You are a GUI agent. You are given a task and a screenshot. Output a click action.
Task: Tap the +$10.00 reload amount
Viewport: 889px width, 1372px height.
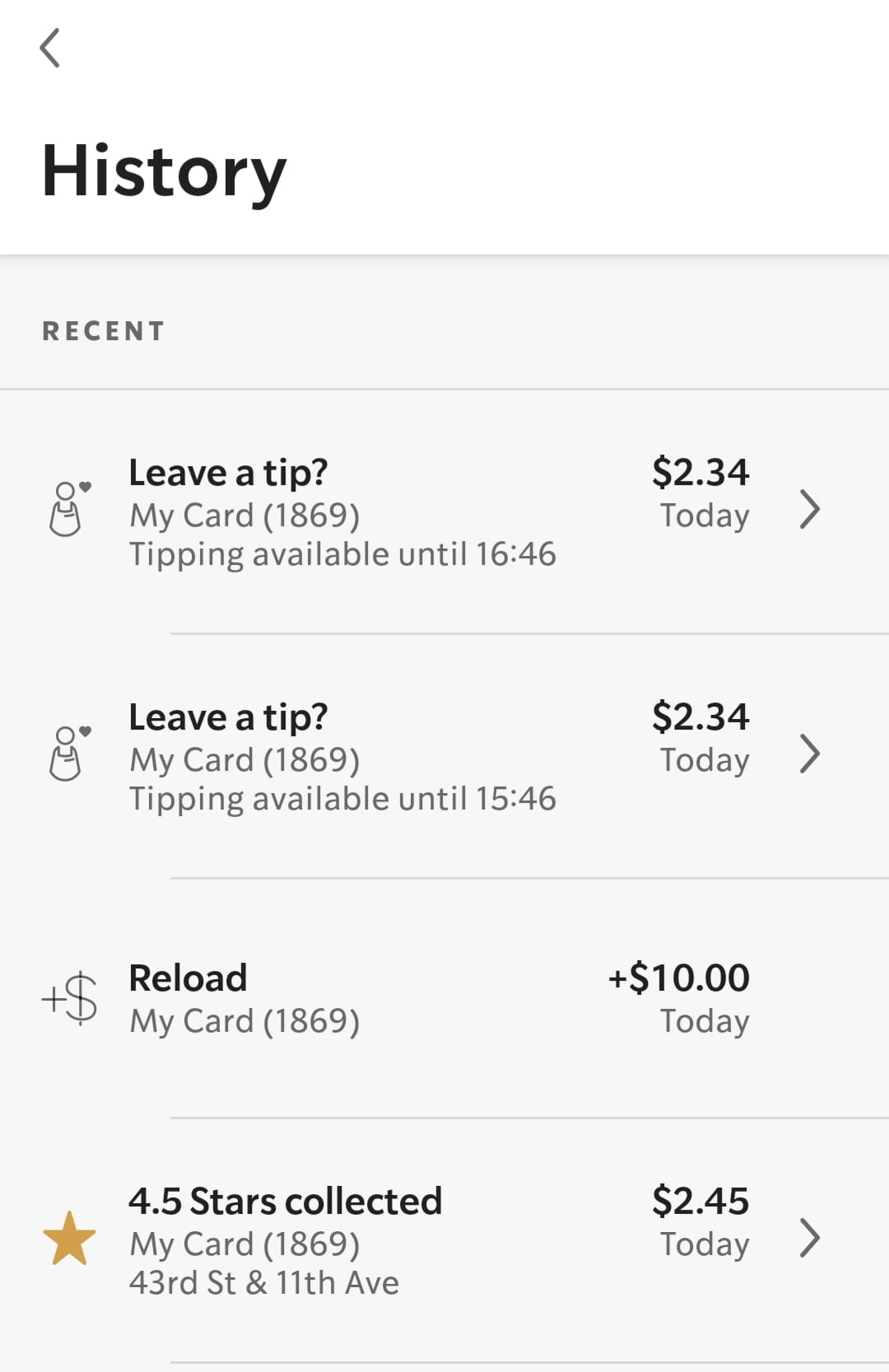pos(678,978)
